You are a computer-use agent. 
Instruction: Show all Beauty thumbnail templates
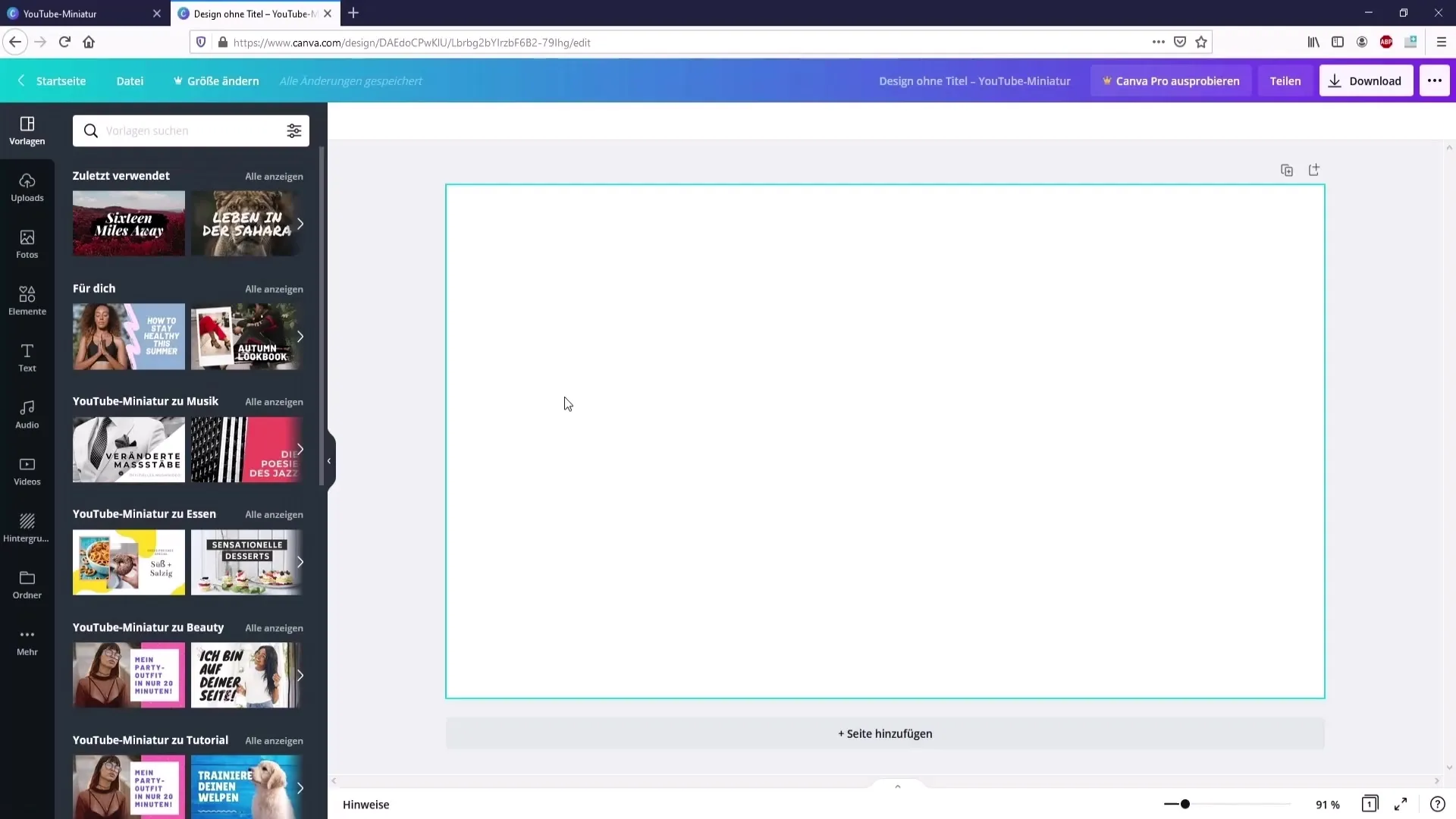point(273,627)
